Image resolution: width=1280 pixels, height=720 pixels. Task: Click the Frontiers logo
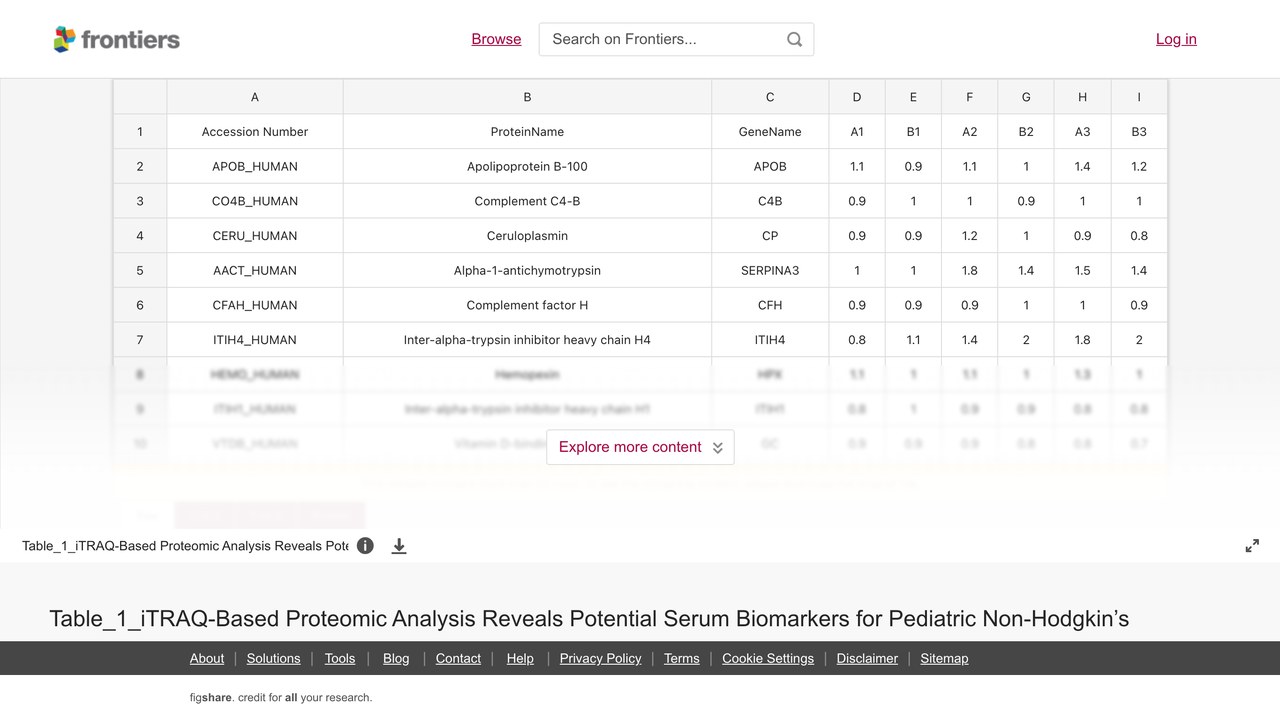(117, 39)
